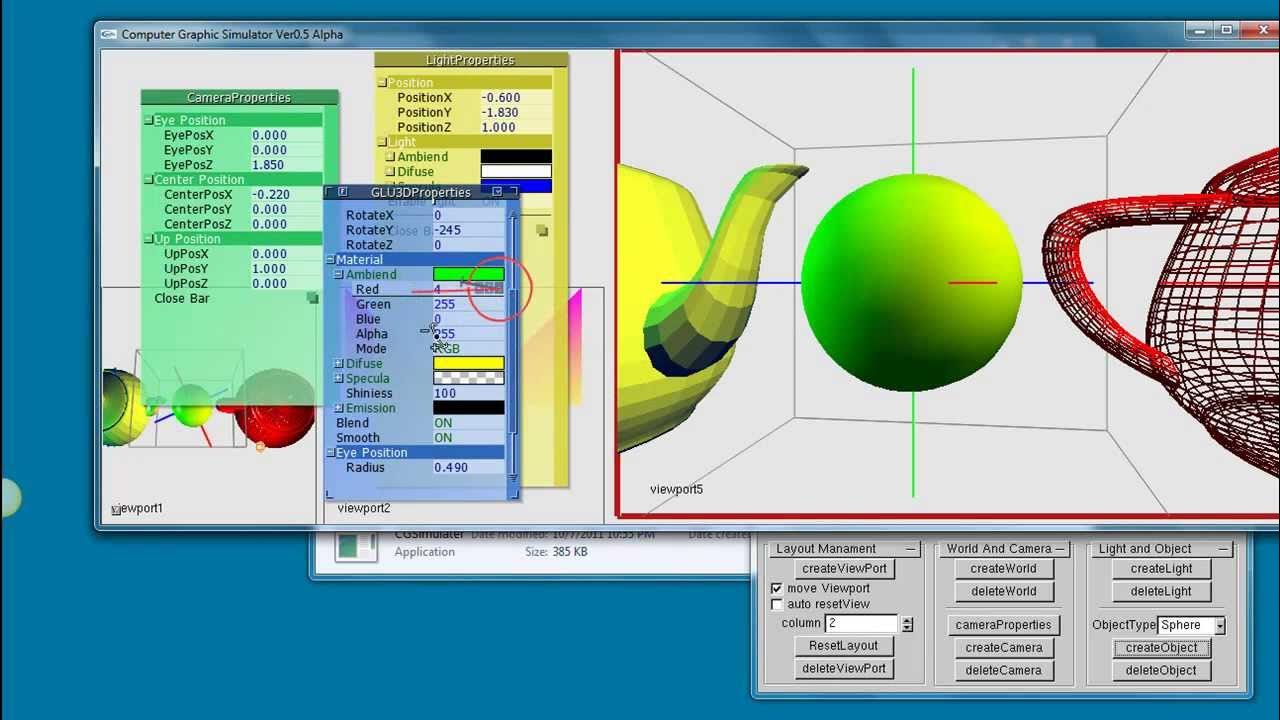Screen dimensions: 1280x720
Task: Expand the Difuse material entry
Action: click(339, 364)
